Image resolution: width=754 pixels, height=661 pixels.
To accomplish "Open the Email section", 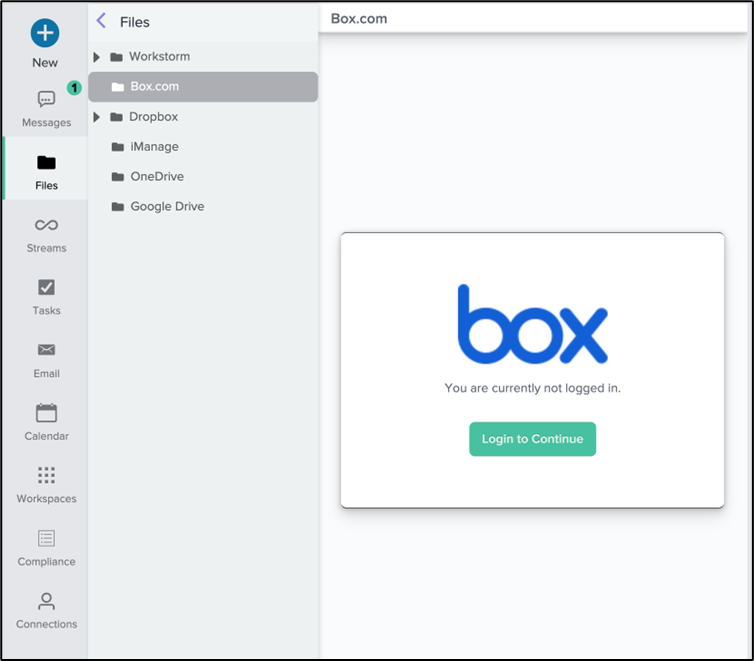I will point(46,360).
